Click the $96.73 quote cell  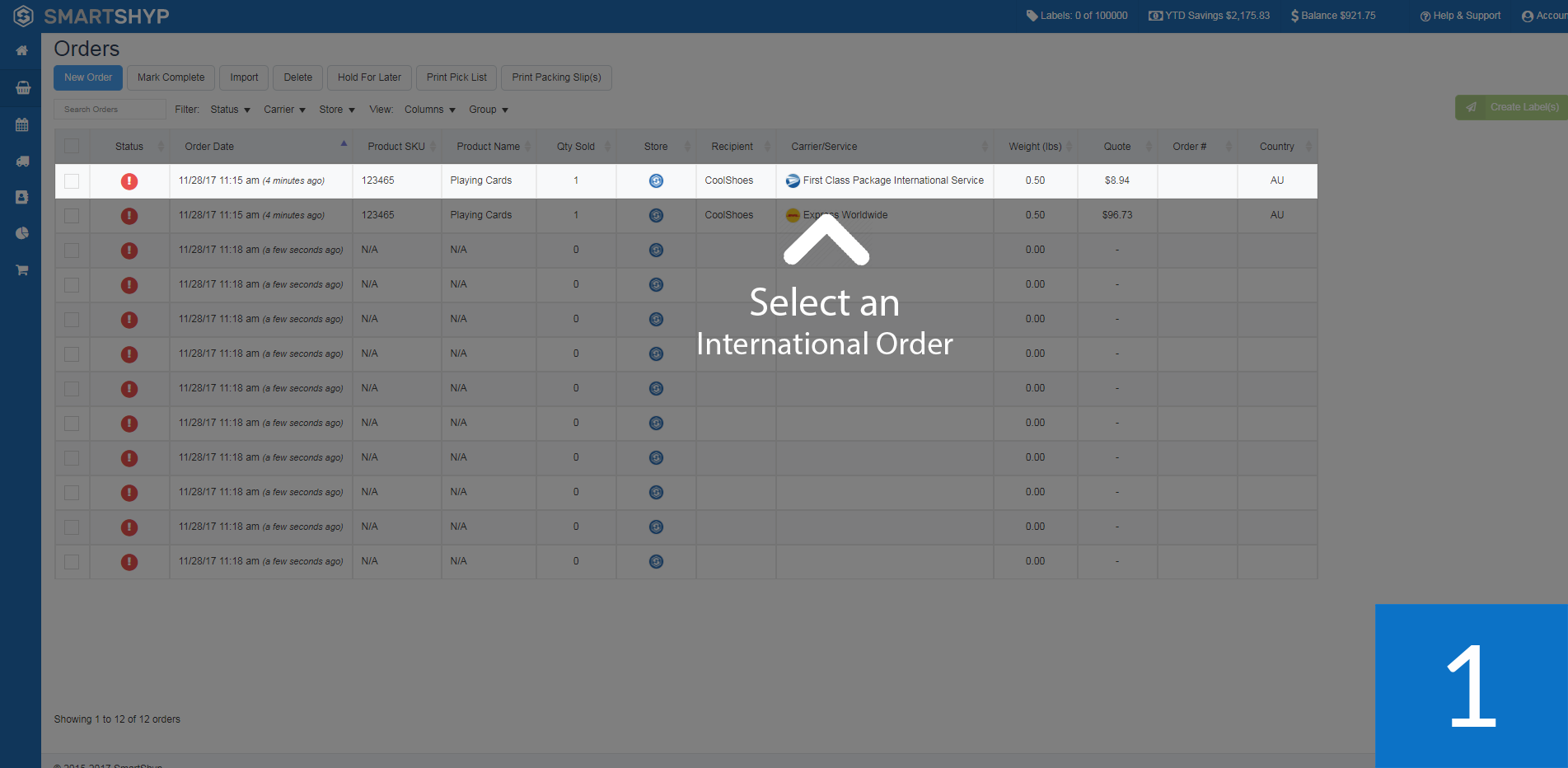tap(1117, 215)
